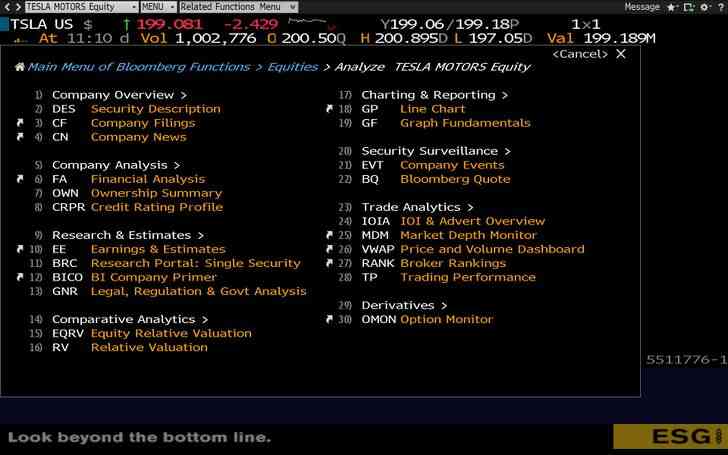Open OMON Option Monitor
The image size is (728, 455).
[x=427, y=319]
